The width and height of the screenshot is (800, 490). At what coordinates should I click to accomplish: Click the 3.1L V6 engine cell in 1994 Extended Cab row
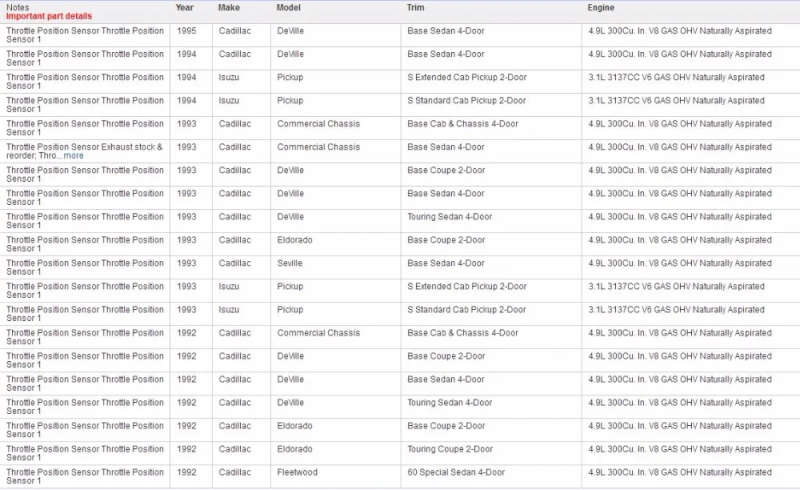tap(676, 77)
